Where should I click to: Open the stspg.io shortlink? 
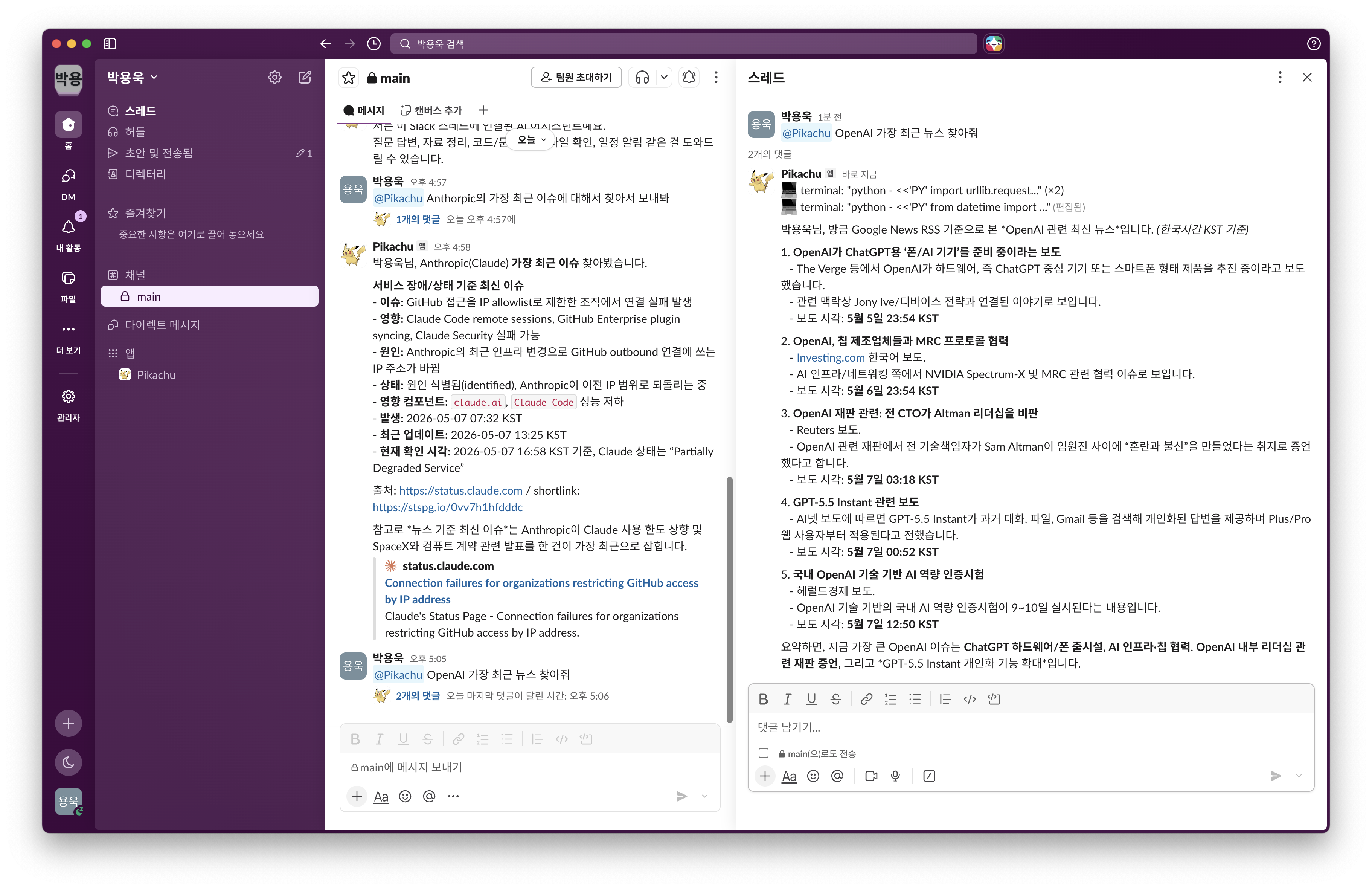pos(447,508)
